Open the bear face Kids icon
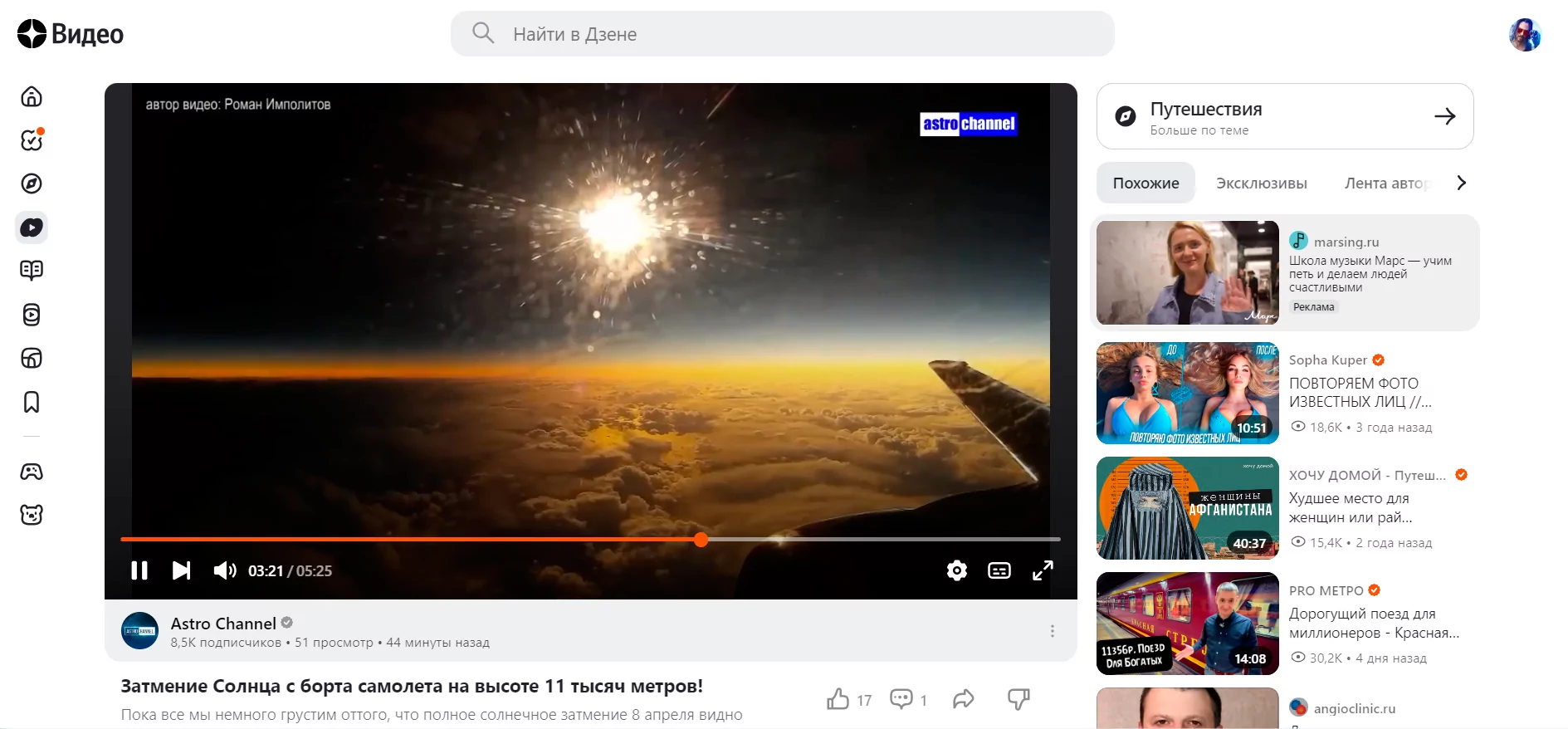This screenshot has height=729, width=1568. click(32, 515)
